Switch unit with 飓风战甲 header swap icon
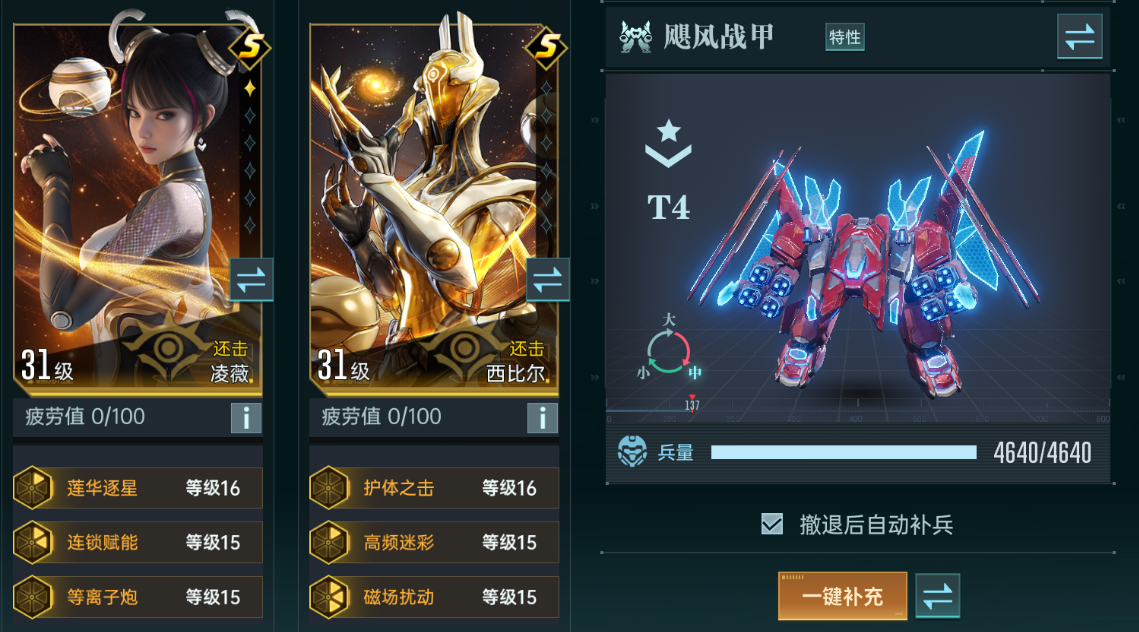 pyautogui.click(x=1079, y=36)
